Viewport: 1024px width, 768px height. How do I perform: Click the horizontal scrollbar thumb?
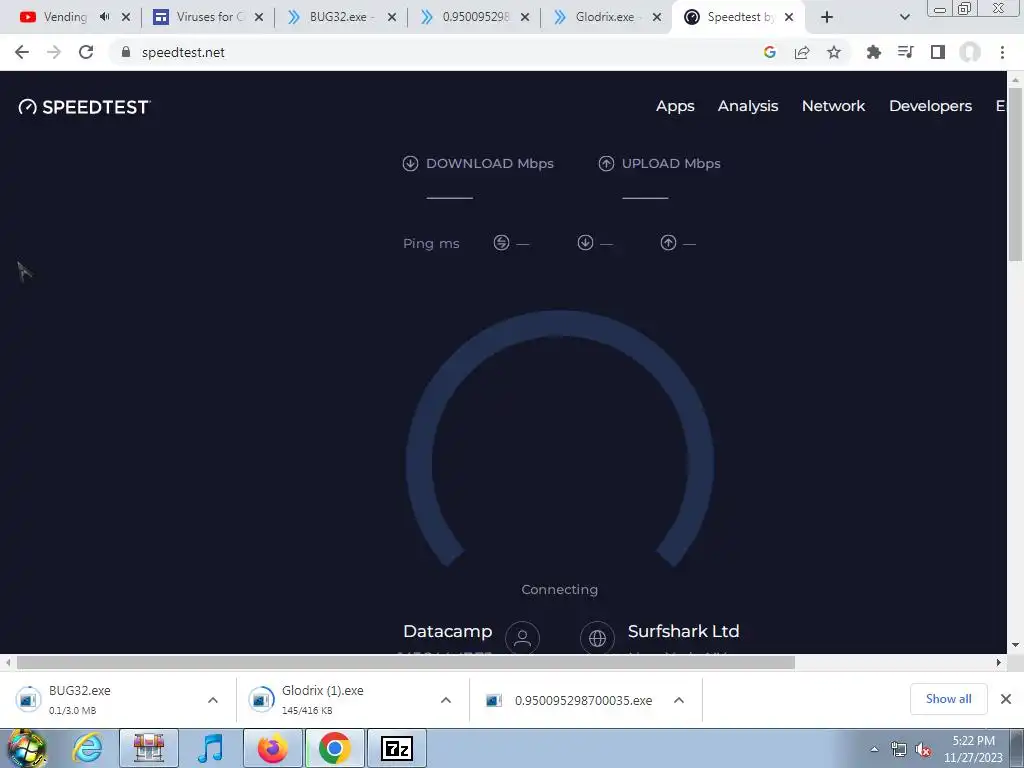coord(406,662)
